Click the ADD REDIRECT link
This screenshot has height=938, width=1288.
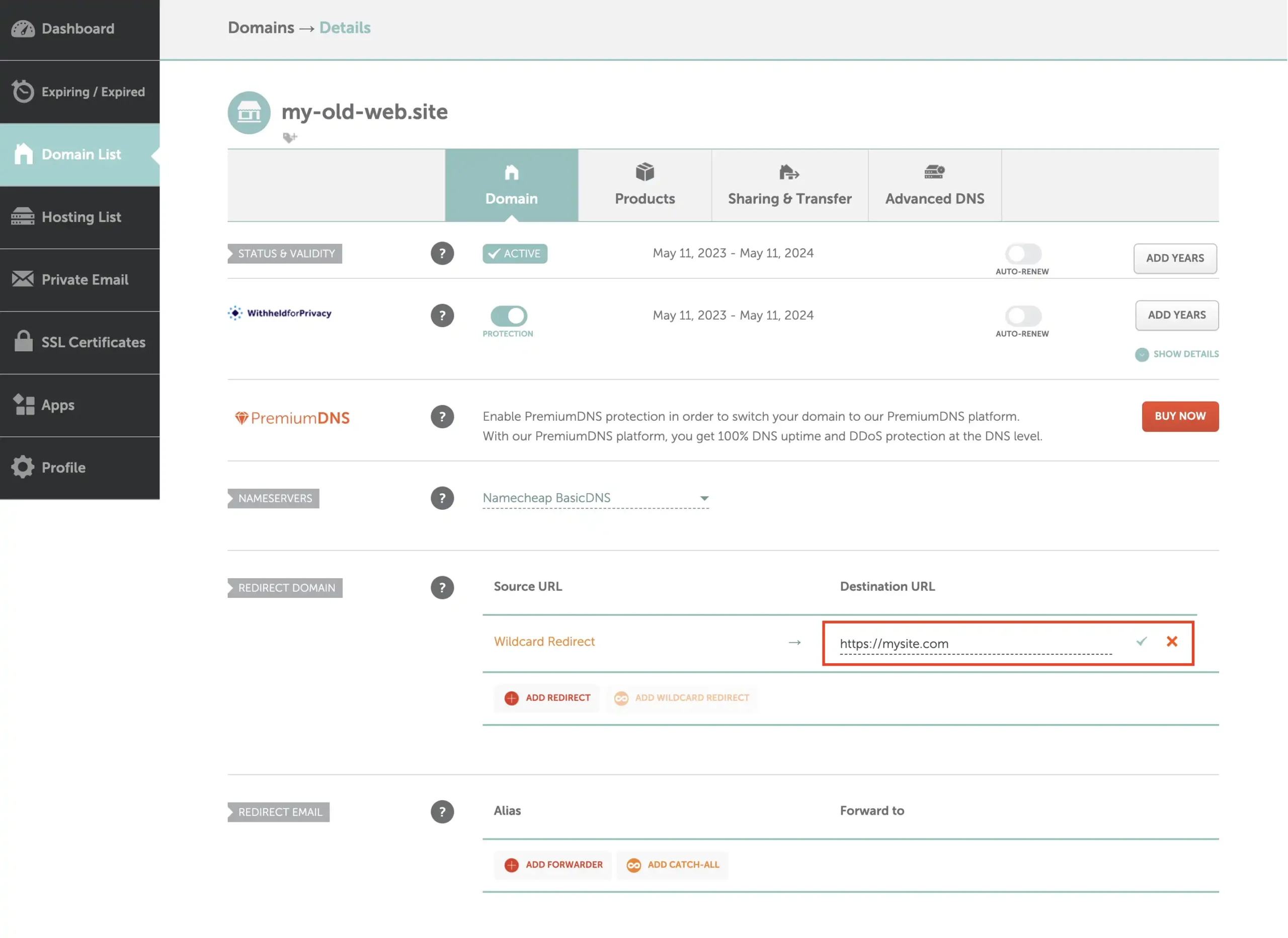(549, 697)
